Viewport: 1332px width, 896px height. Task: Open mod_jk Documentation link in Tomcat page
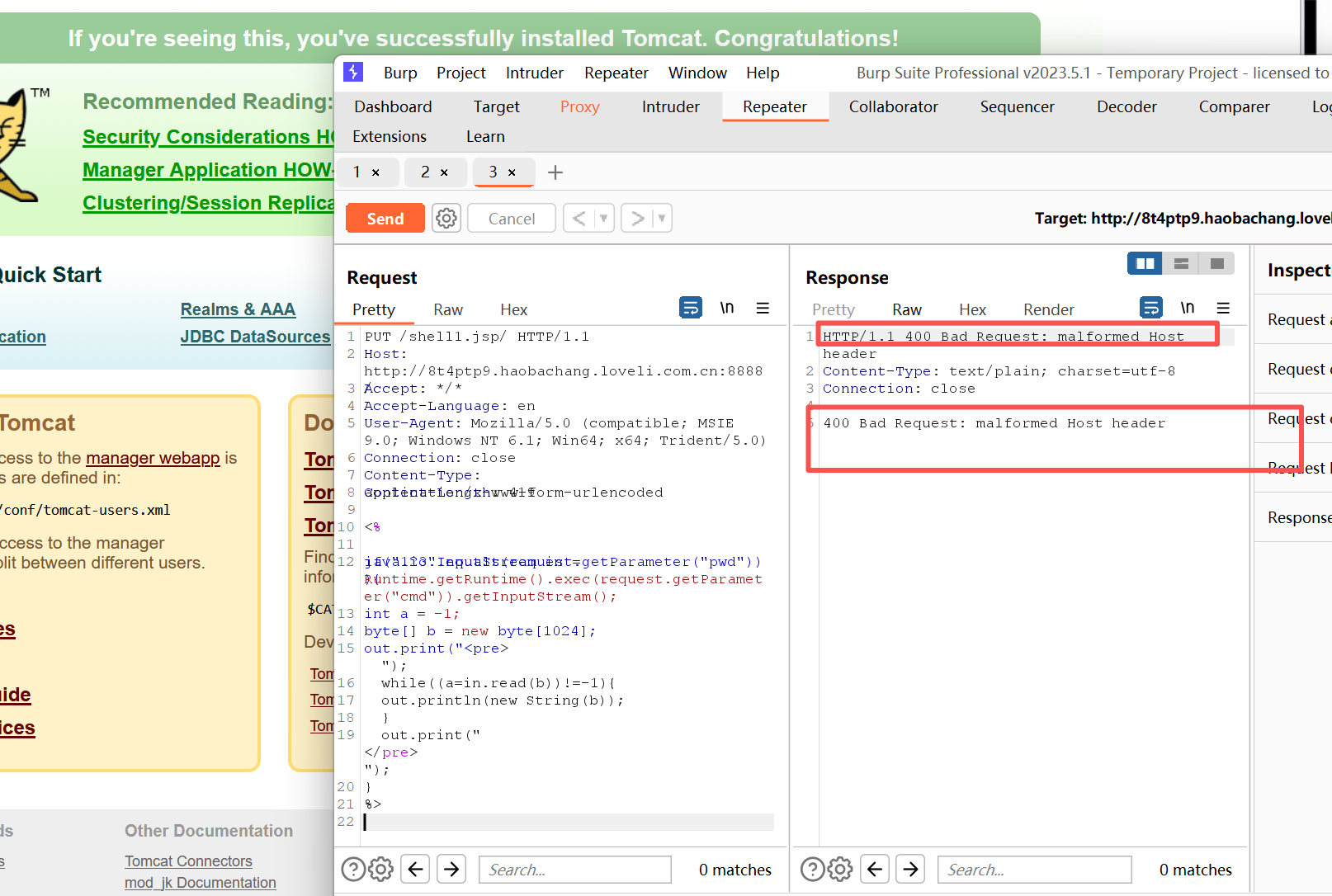coord(201,883)
